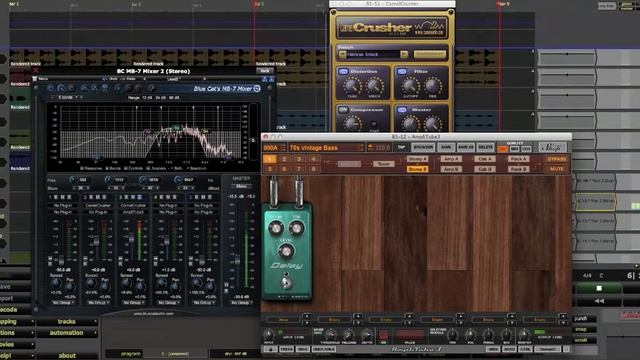
Task: Toggle CamelCrusher Master section on
Action: 402,110
